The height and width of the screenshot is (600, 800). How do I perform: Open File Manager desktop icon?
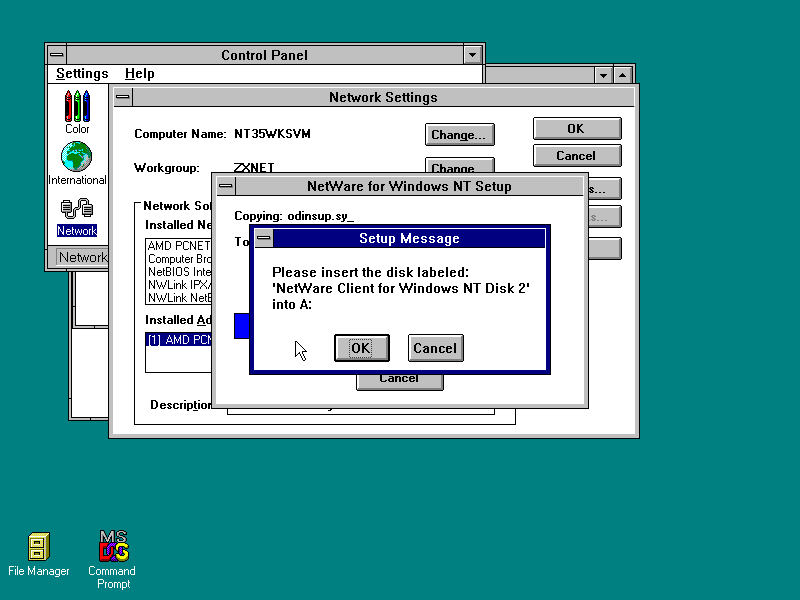pos(39,555)
